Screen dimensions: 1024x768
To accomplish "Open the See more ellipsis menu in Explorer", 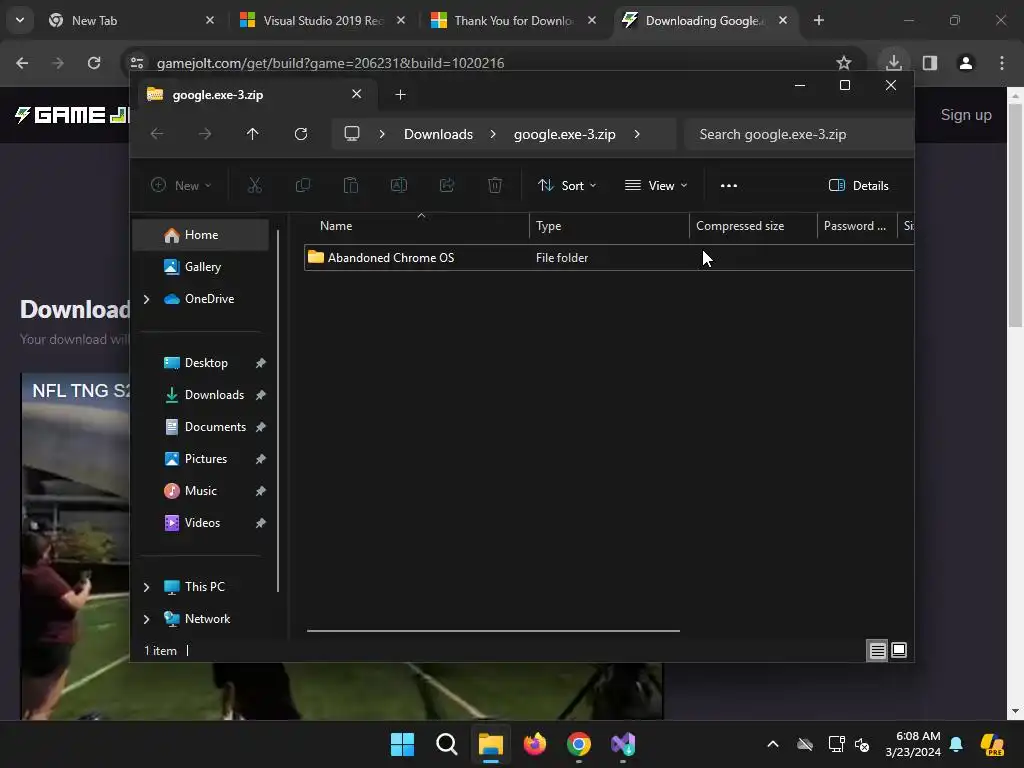I will pyautogui.click(x=729, y=185).
